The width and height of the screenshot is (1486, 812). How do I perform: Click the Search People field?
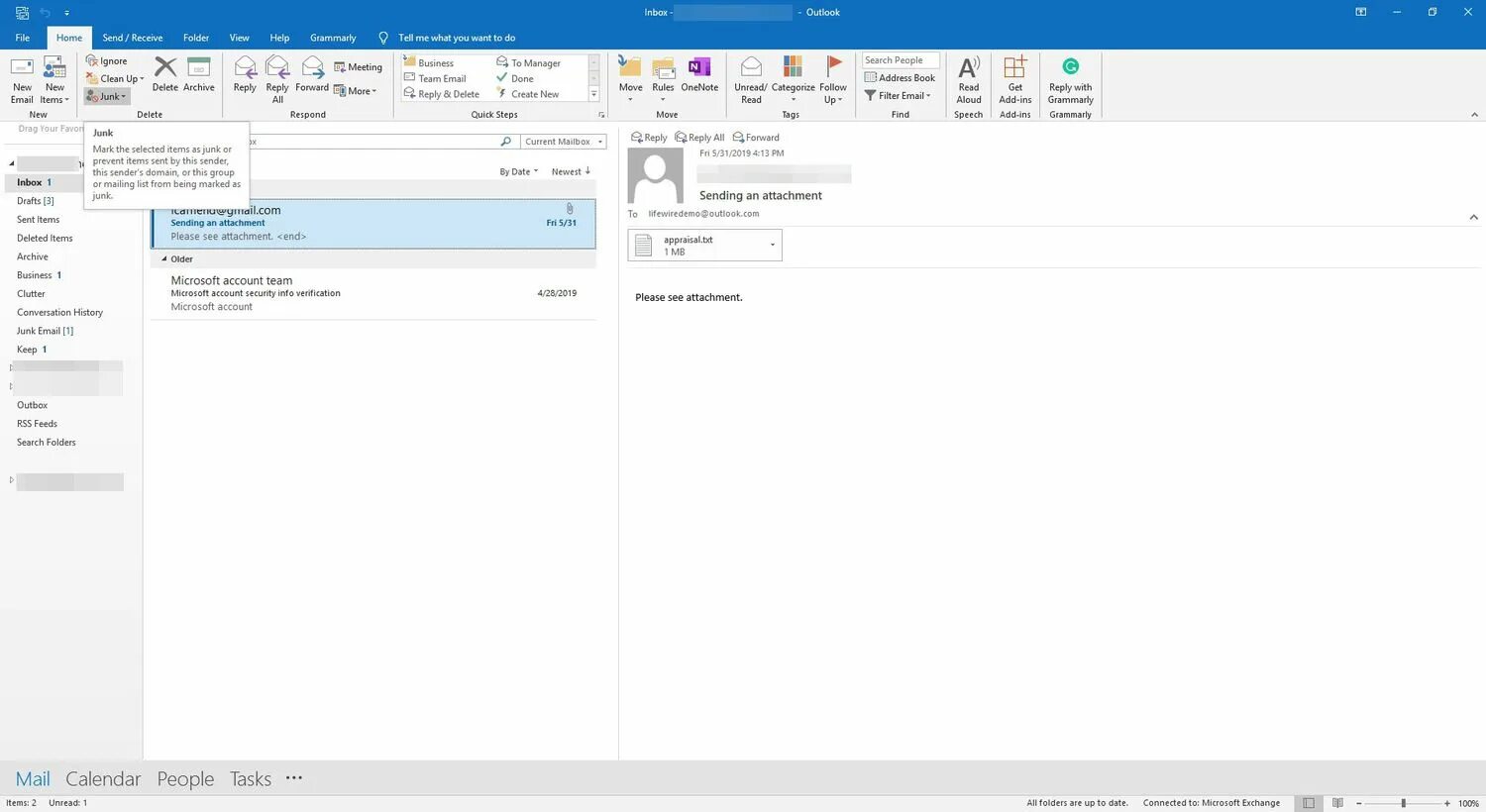(901, 60)
